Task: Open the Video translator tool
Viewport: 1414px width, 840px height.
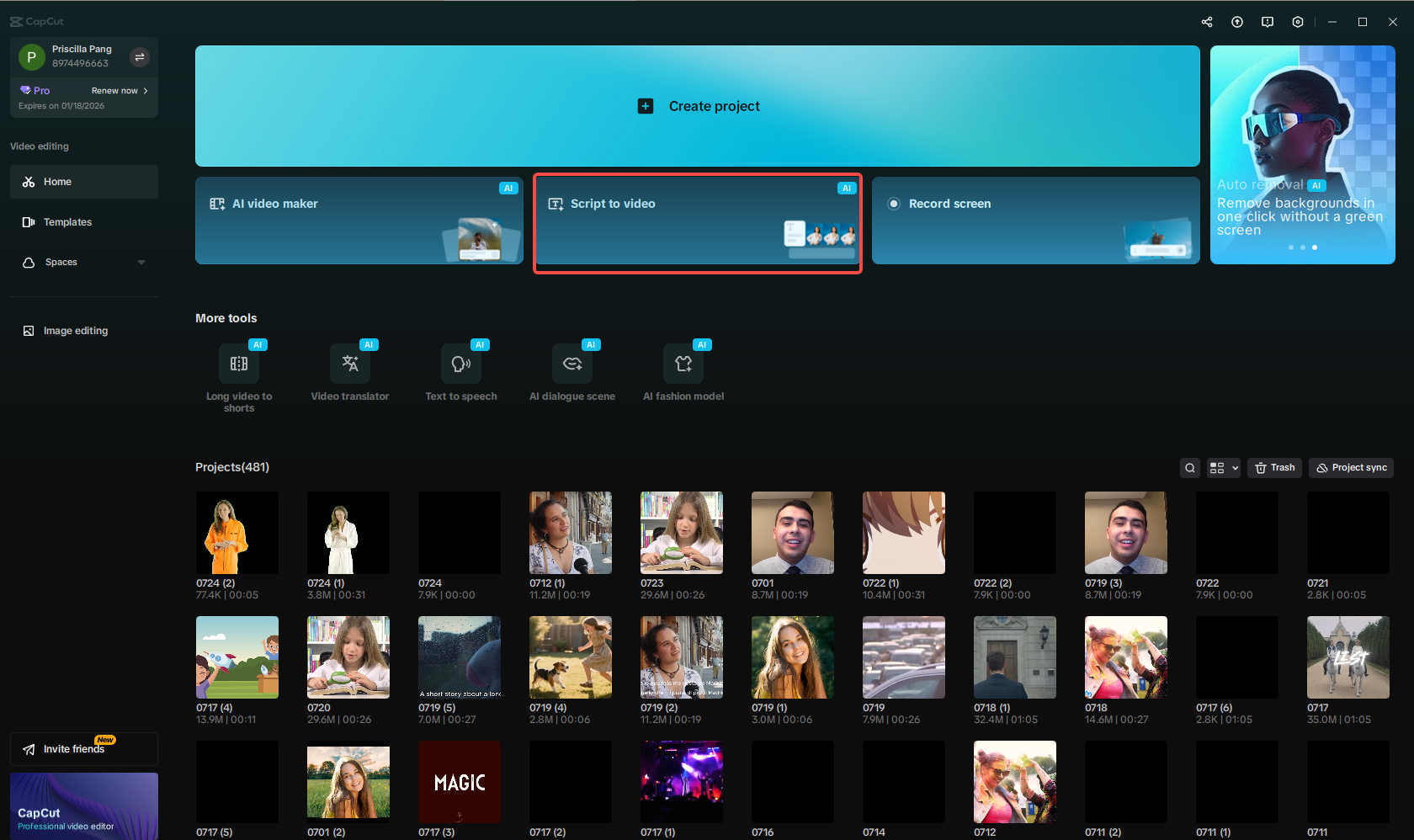Action: coord(349,371)
